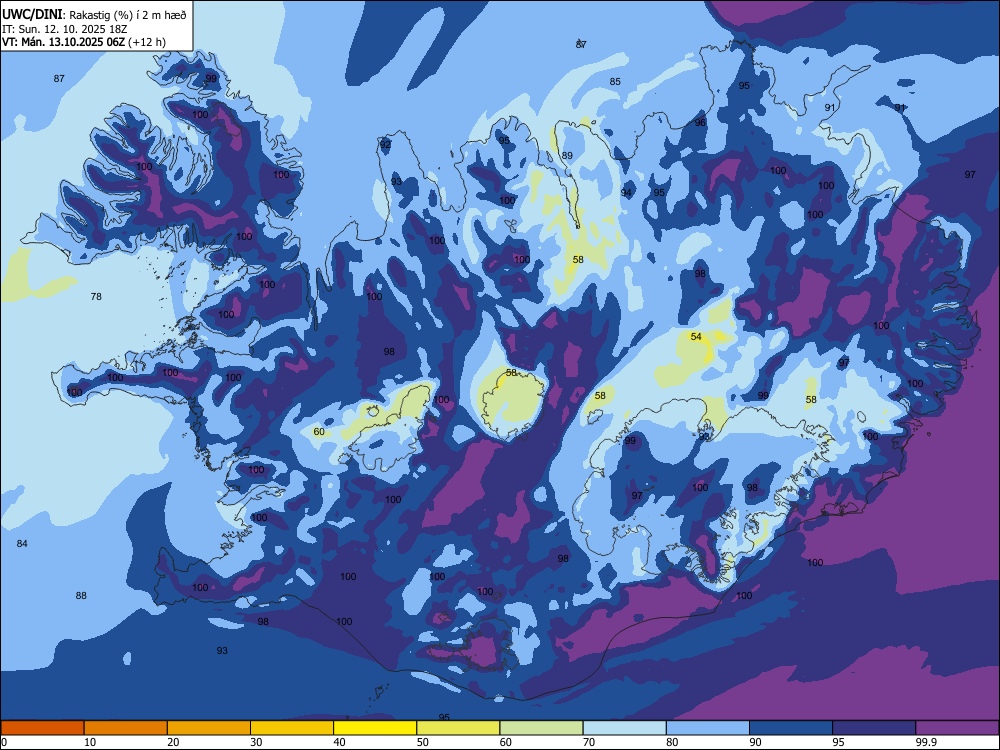Click the '84' humidity value on the map
The height and width of the screenshot is (750, 1000).
click(x=22, y=543)
